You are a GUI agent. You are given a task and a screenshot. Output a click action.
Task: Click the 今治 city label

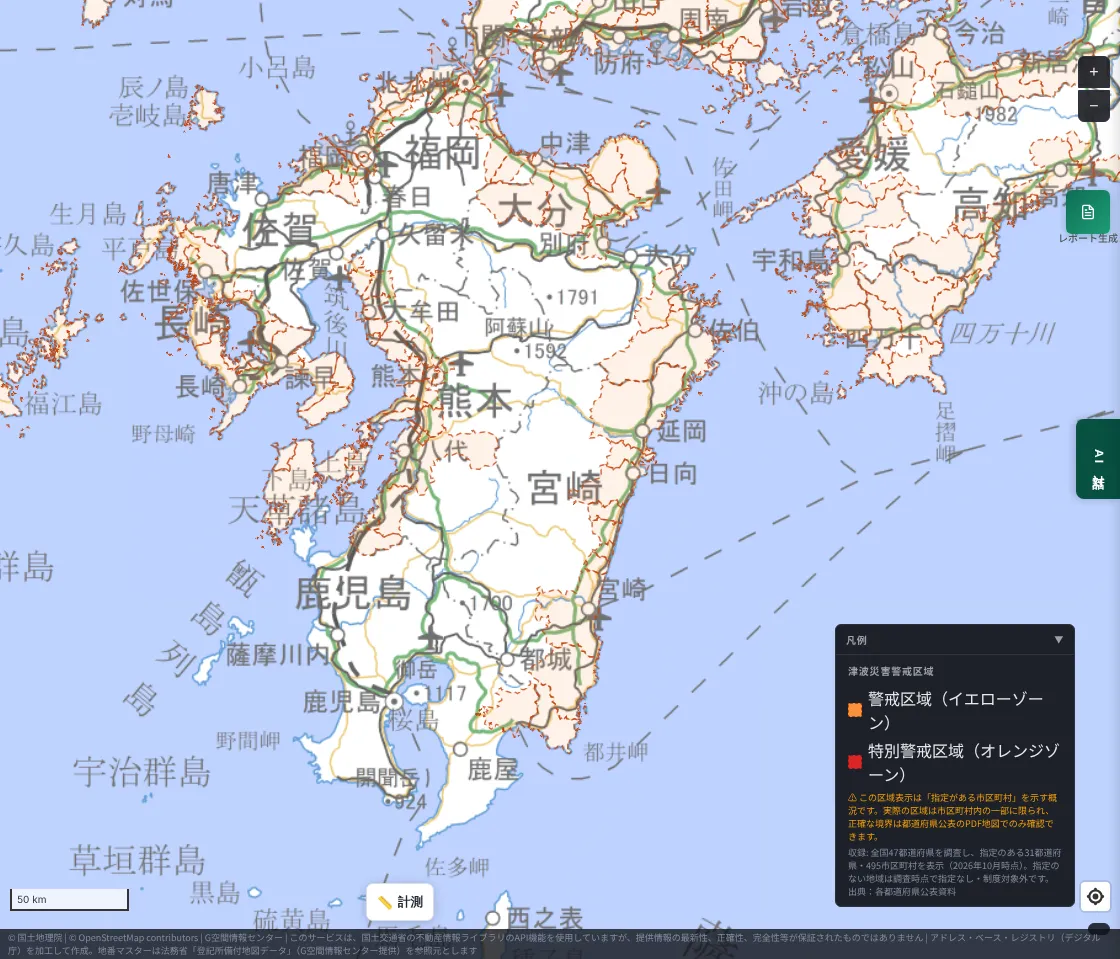980,33
